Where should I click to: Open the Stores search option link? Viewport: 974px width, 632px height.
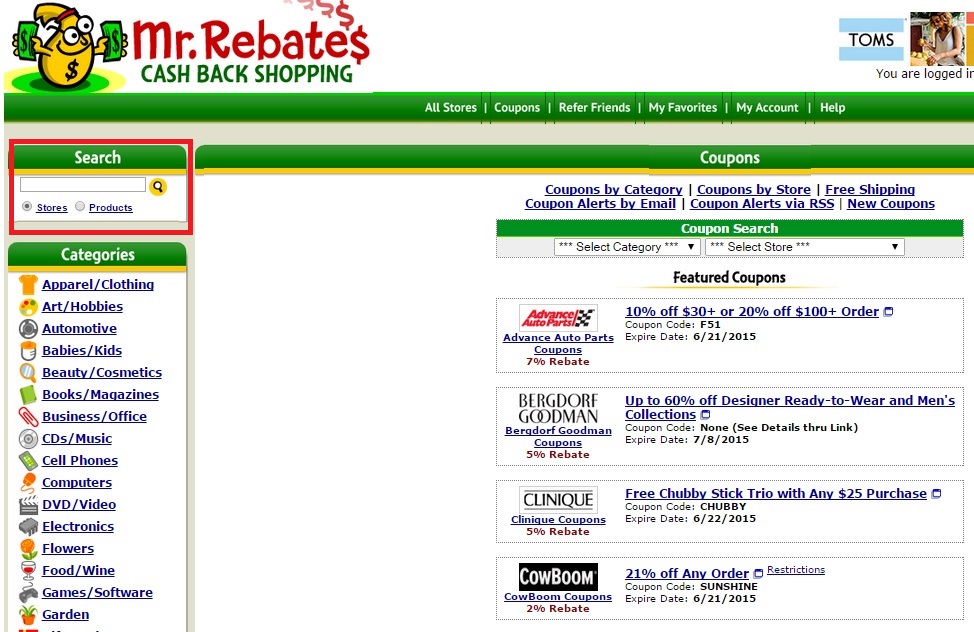[52, 208]
